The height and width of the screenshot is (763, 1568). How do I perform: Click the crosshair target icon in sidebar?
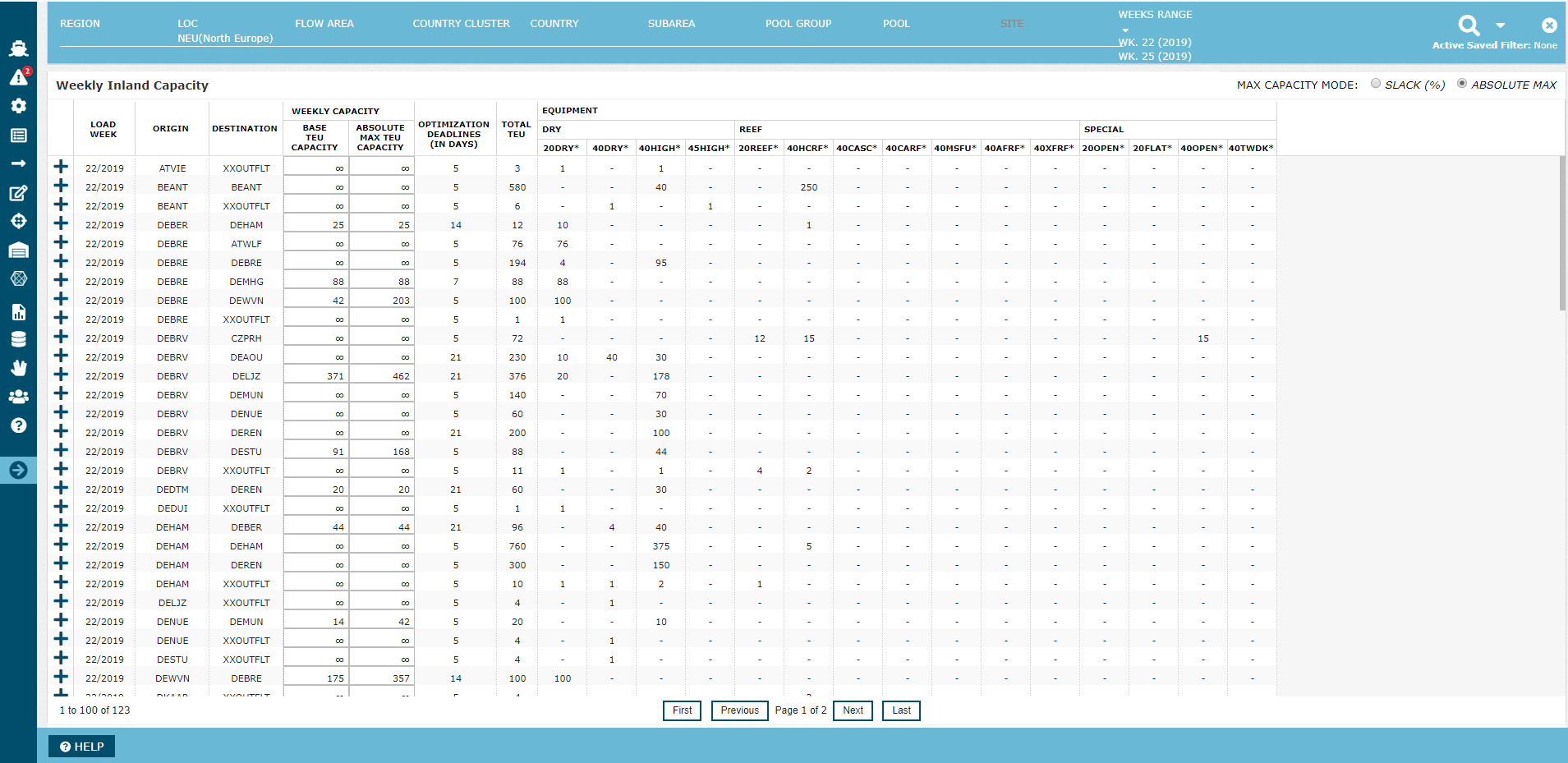pos(18,221)
